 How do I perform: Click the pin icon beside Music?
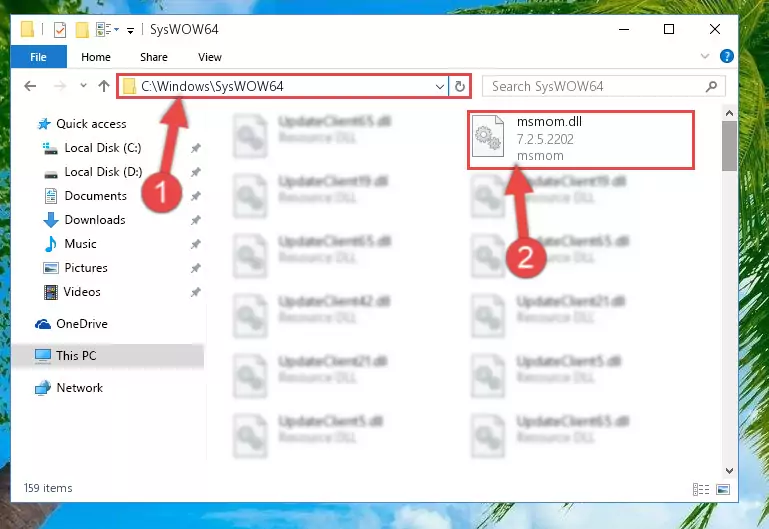coord(196,244)
